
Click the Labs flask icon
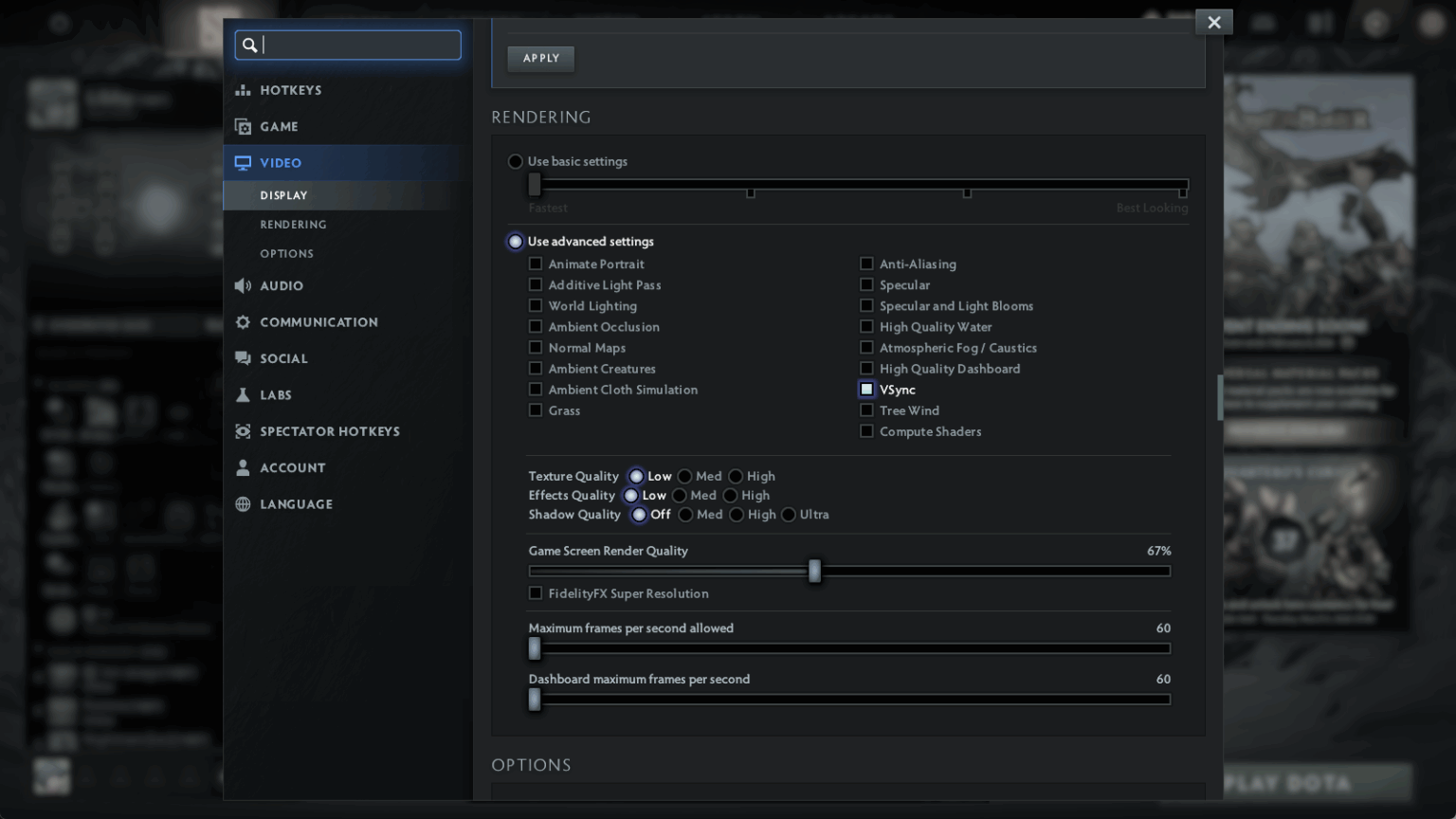(x=243, y=395)
